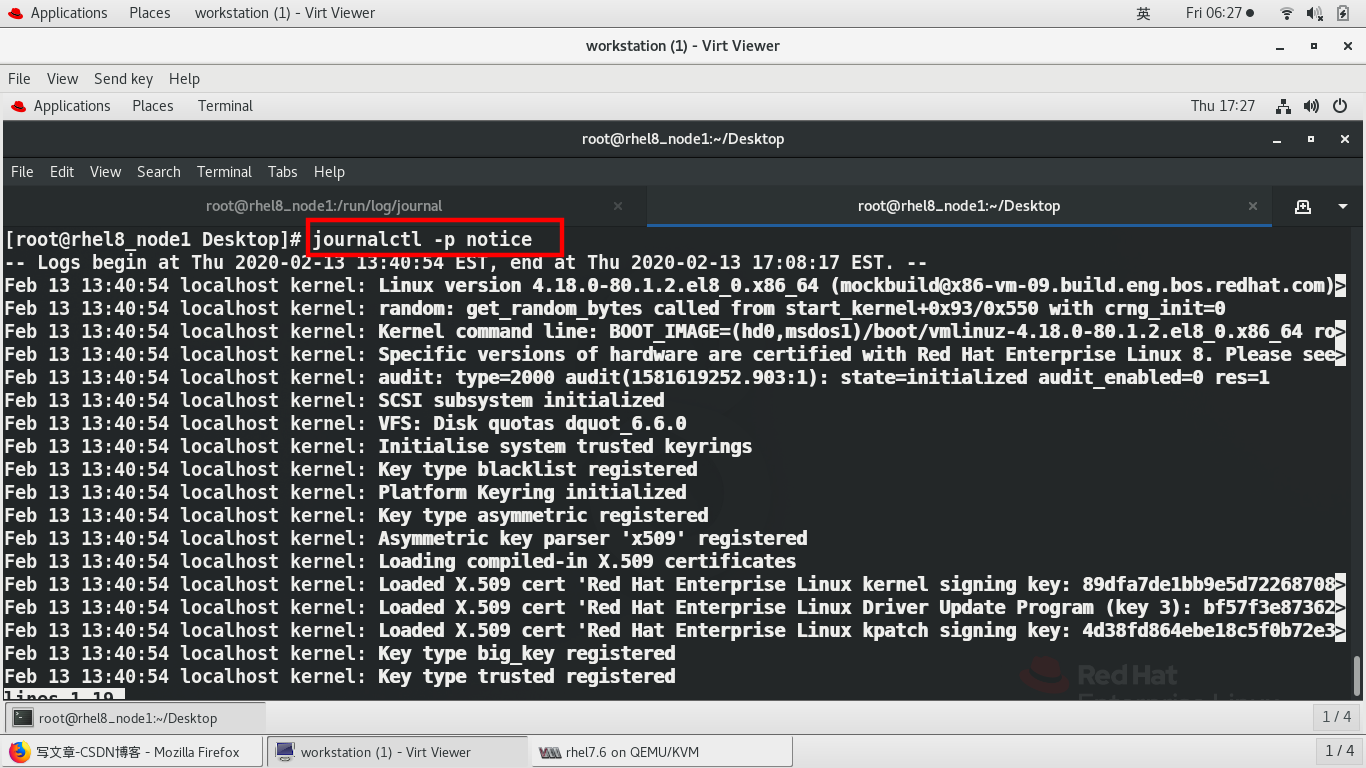Image resolution: width=1366 pixels, height=768 pixels.
Task: Close the terminal window
Action: coord(1345,139)
